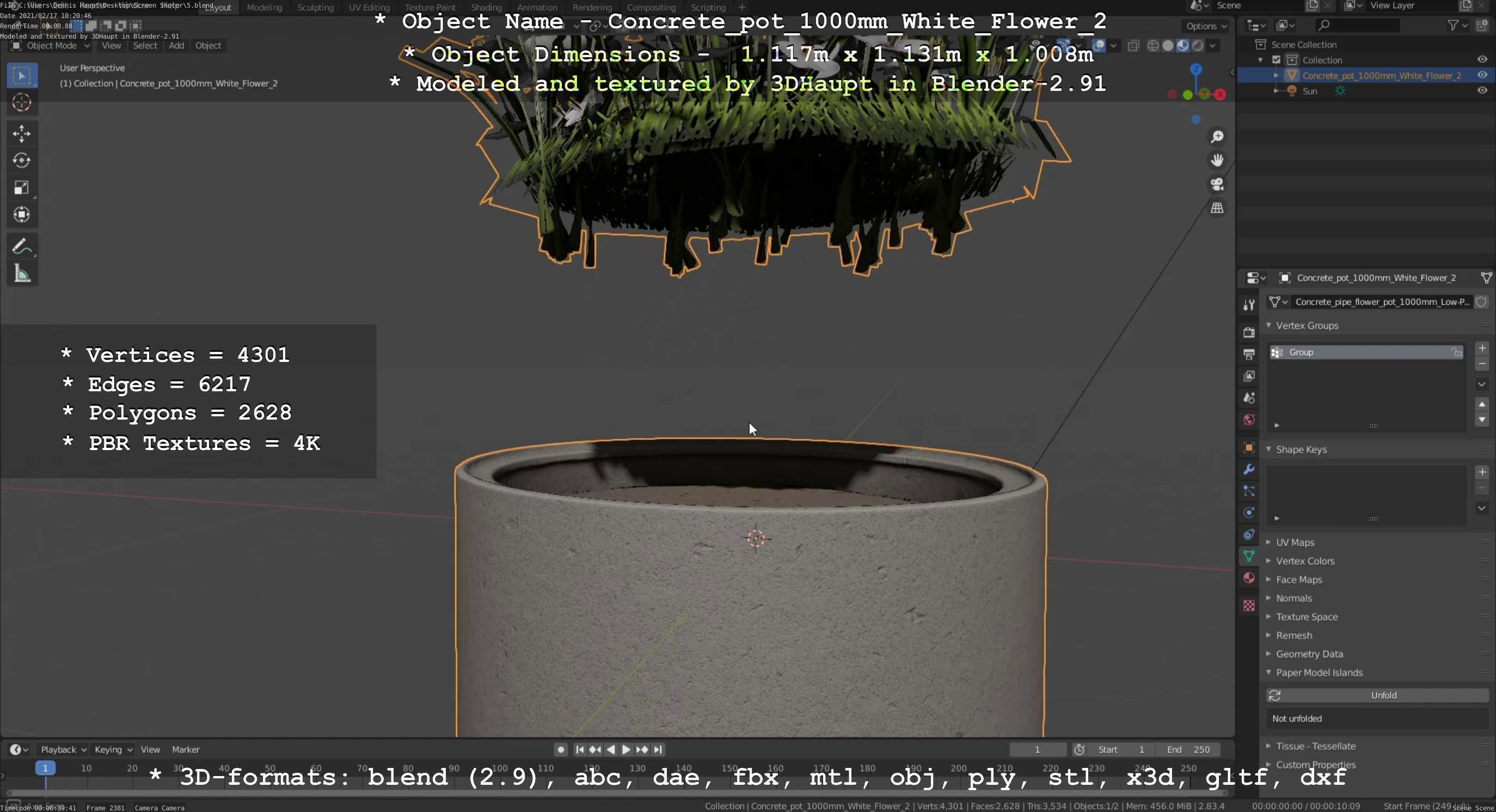Switch to the Shading workspace tab
Viewport: 1496px width, 812px height.
(486, 7)
